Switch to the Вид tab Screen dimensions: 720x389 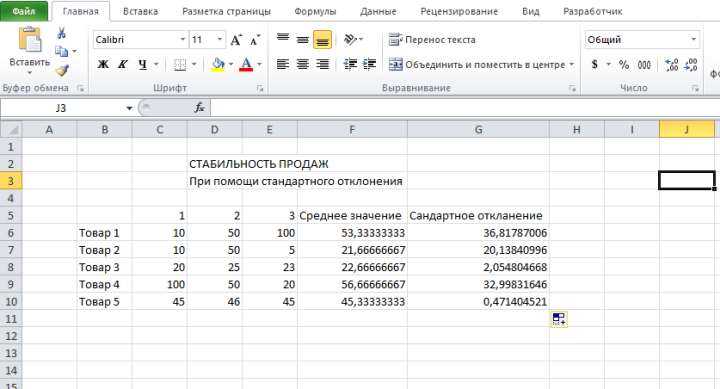click(x=530, y=11)
